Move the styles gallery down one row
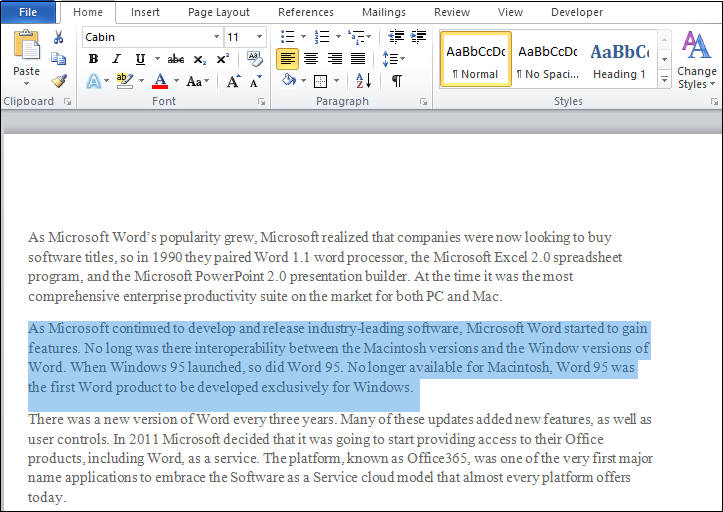 664,59
